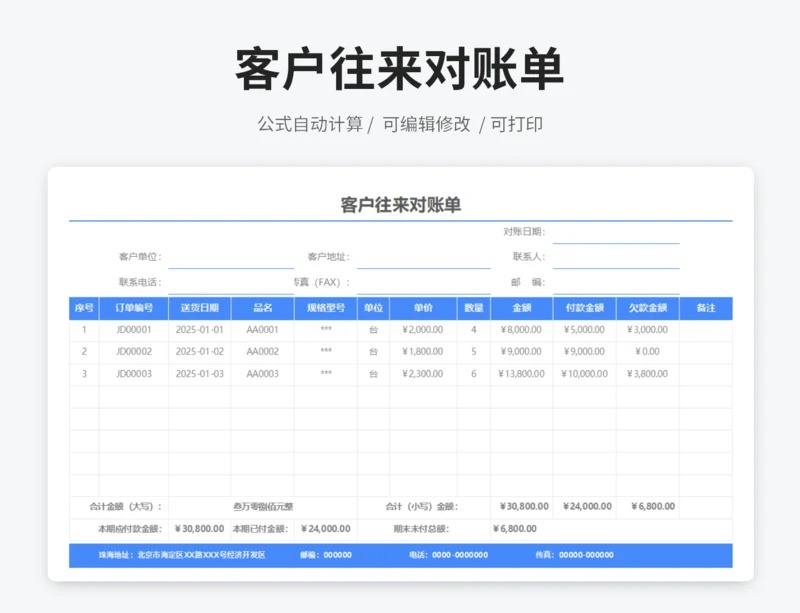
Task: Click delivery date 2025-01-03
Action: coord(199,374)
